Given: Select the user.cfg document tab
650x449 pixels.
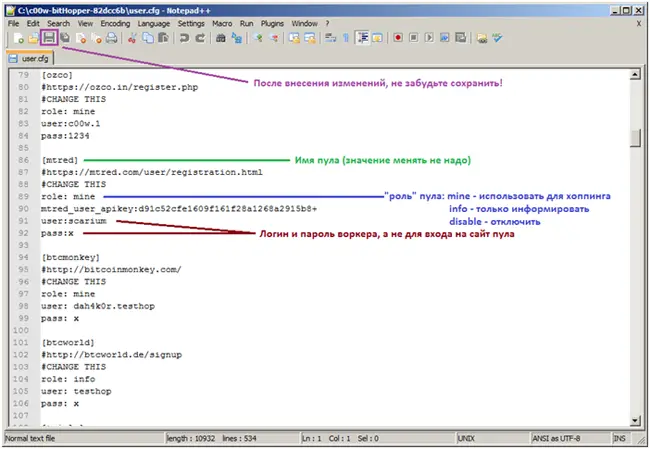Looking at the screenshot, I should tap(35, 58).
